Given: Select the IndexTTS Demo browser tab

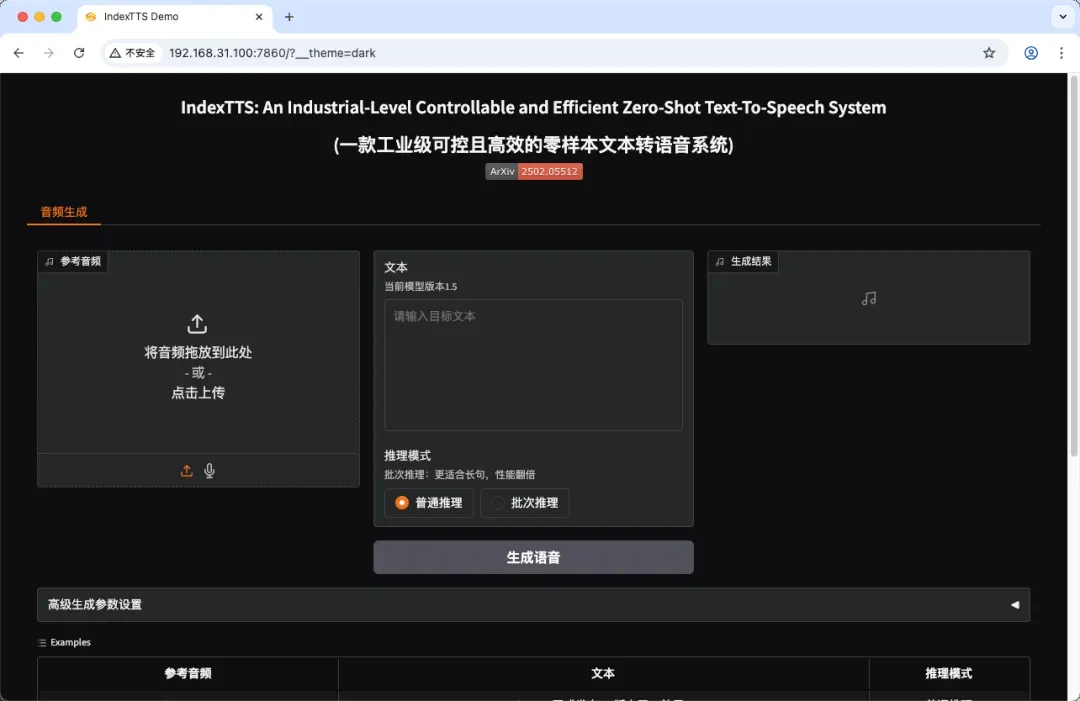Looking at the screenshot, I should point(170,17).
